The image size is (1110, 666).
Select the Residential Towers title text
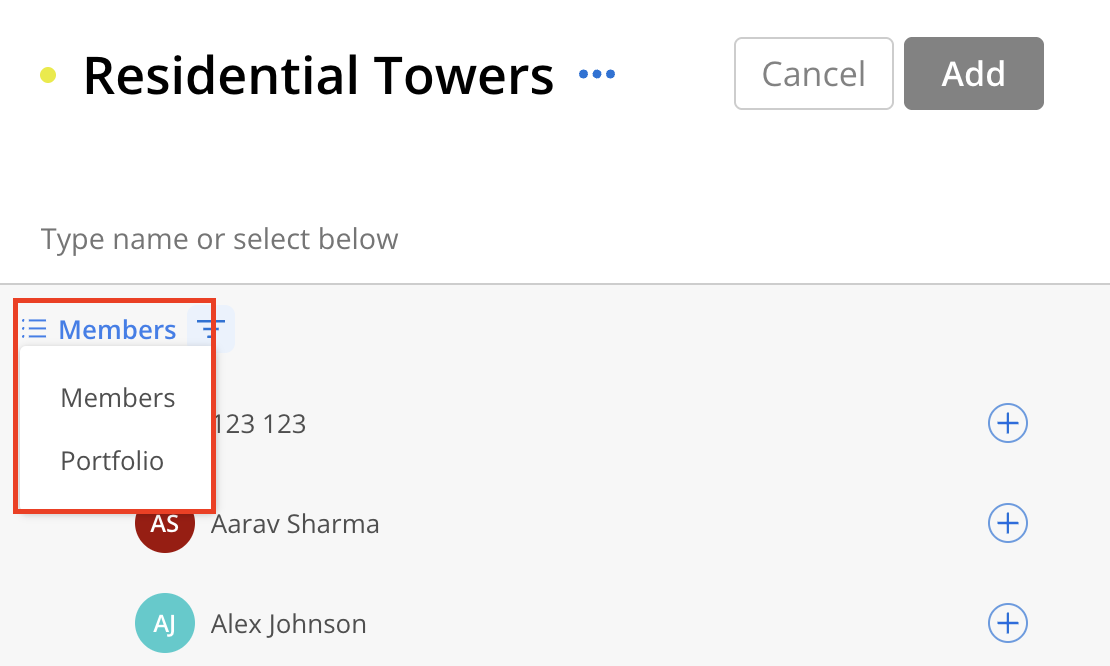(319, 75)
